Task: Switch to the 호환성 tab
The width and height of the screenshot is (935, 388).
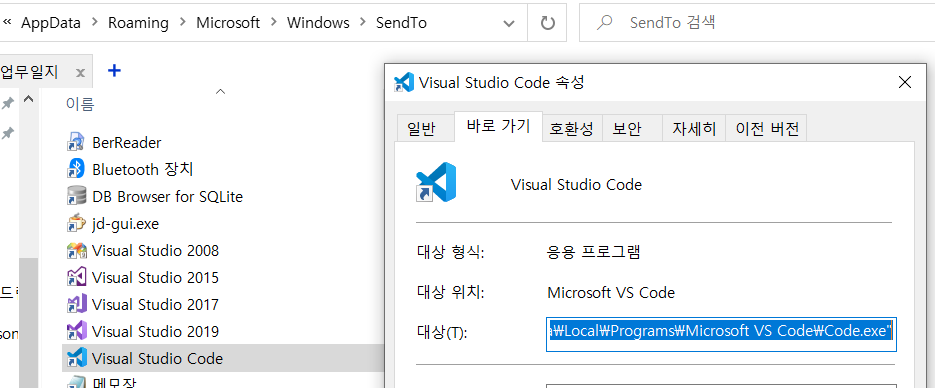Action: coord(572,128)
